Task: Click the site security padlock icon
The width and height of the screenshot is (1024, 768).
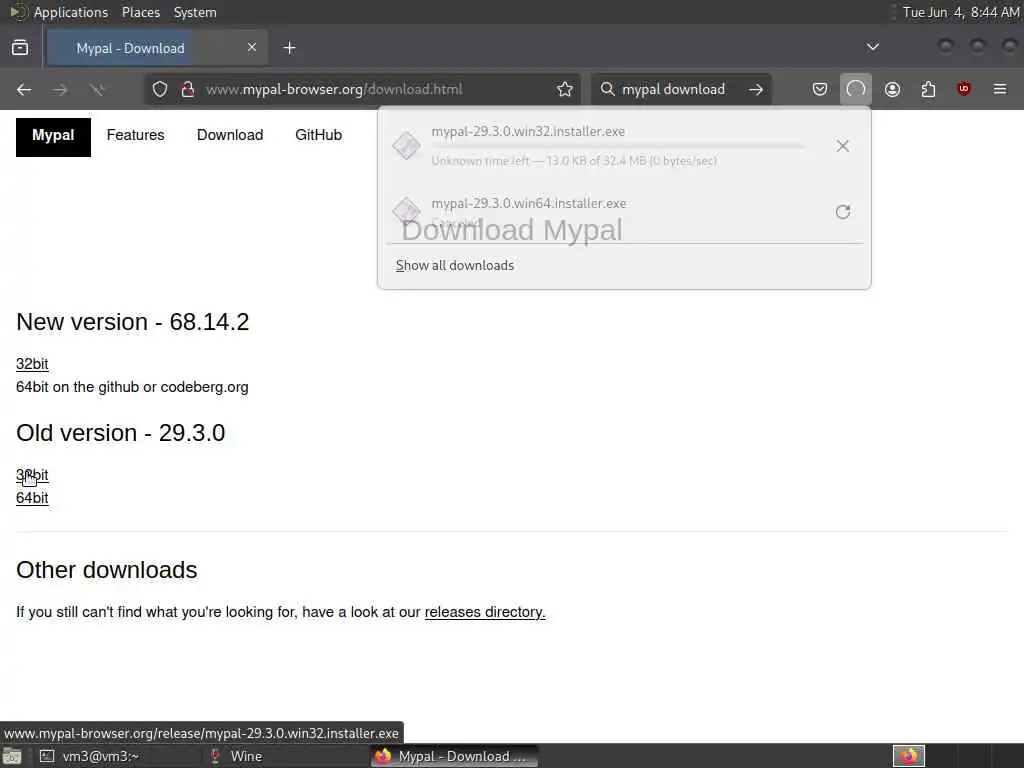Action: [188, 89]
